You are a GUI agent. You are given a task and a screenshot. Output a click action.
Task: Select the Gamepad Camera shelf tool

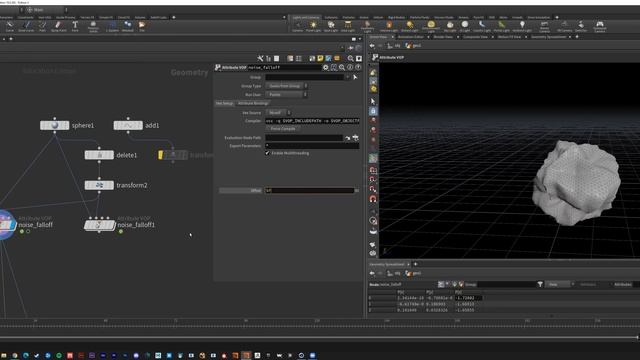tap(600, 27)
